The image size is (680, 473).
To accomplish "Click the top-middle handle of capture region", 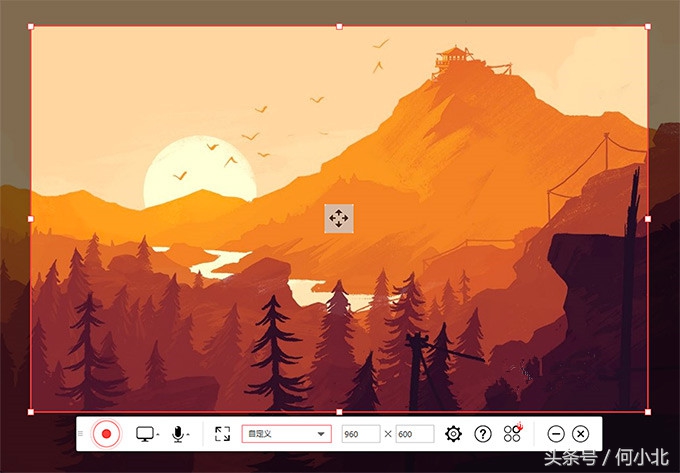I will pyautogui.click(x=339, y=27).
